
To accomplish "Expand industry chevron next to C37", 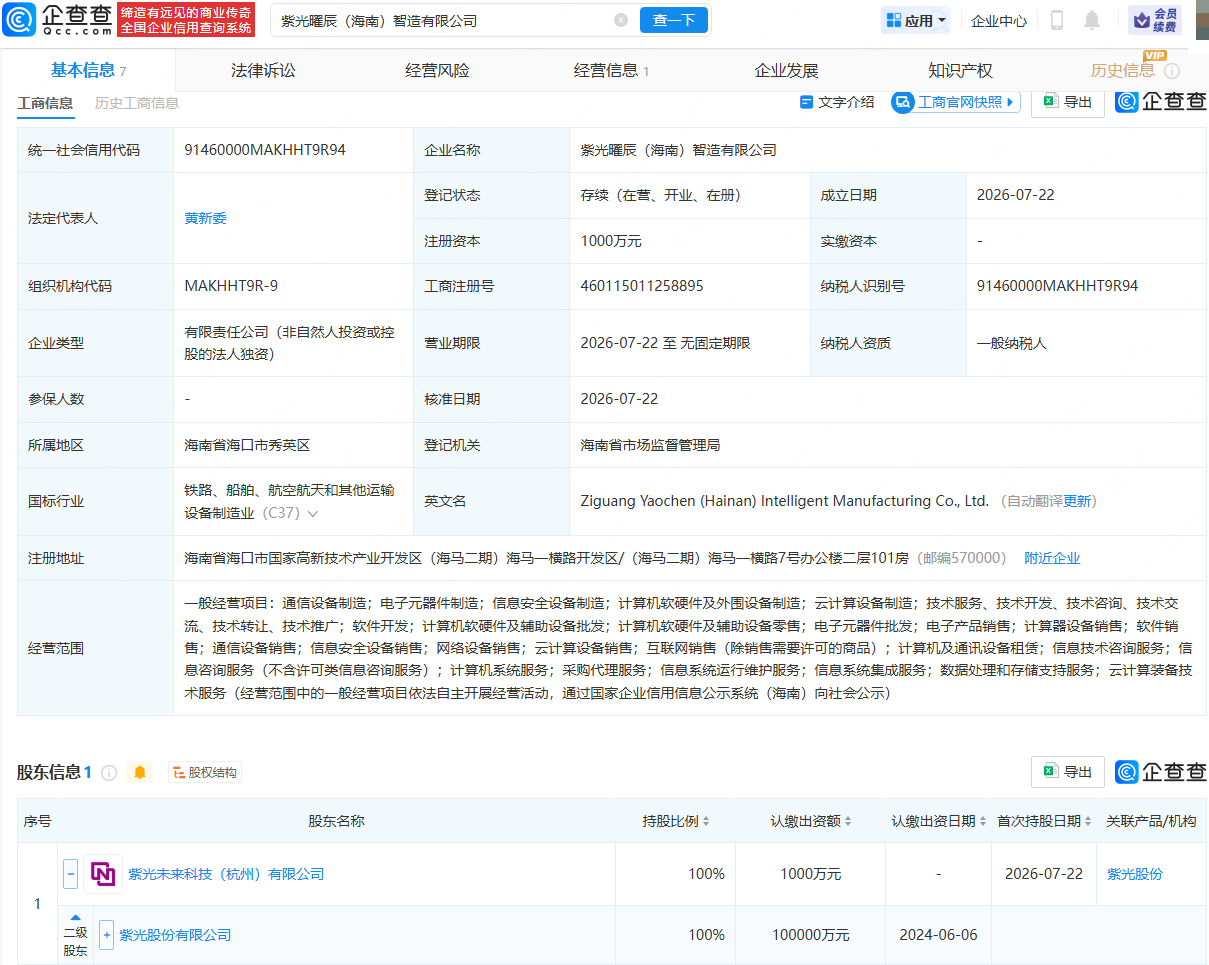I will point(313,514).
